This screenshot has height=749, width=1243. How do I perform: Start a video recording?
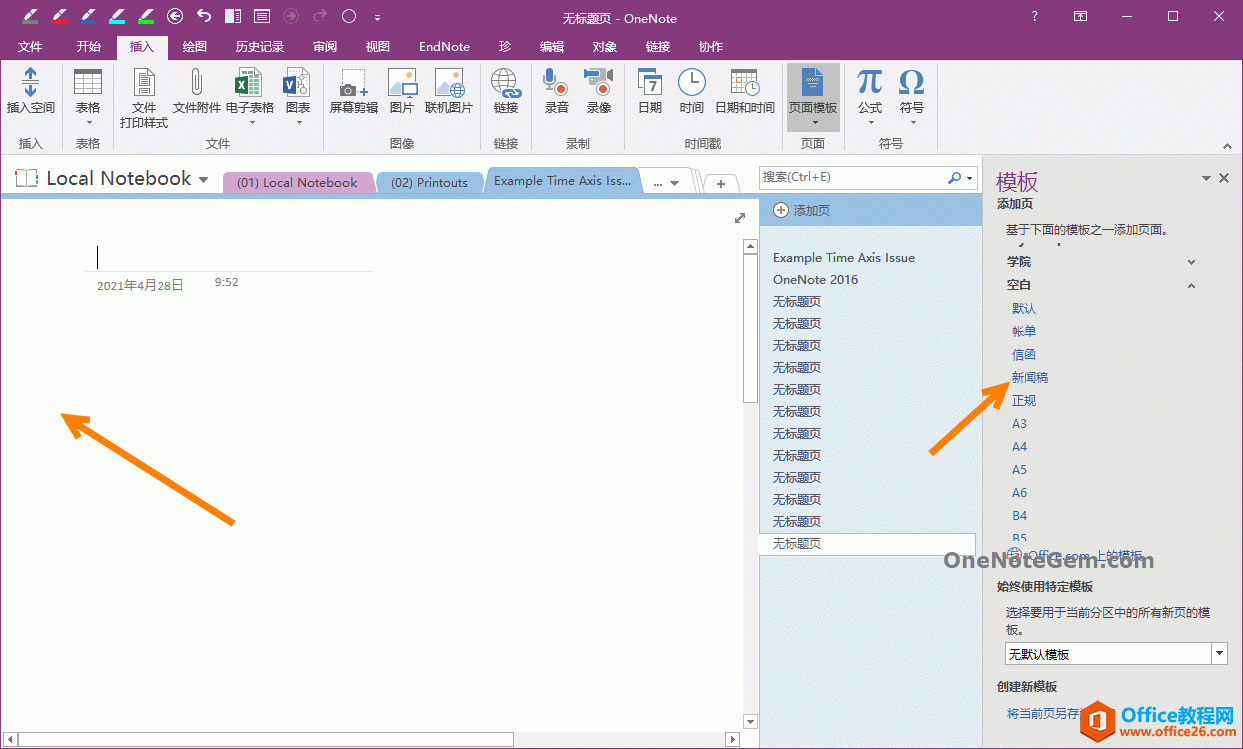click(x=598, y=95)
